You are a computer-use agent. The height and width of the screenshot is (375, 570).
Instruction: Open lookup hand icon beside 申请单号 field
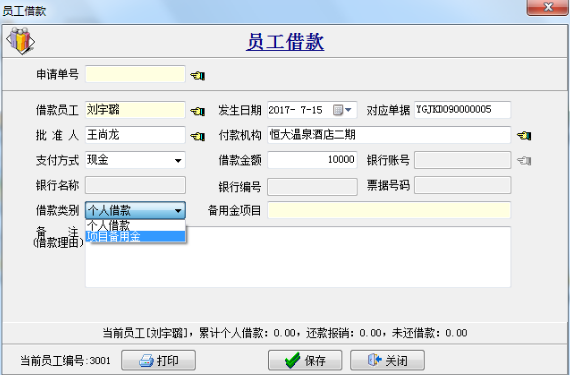tap(198, 76)
